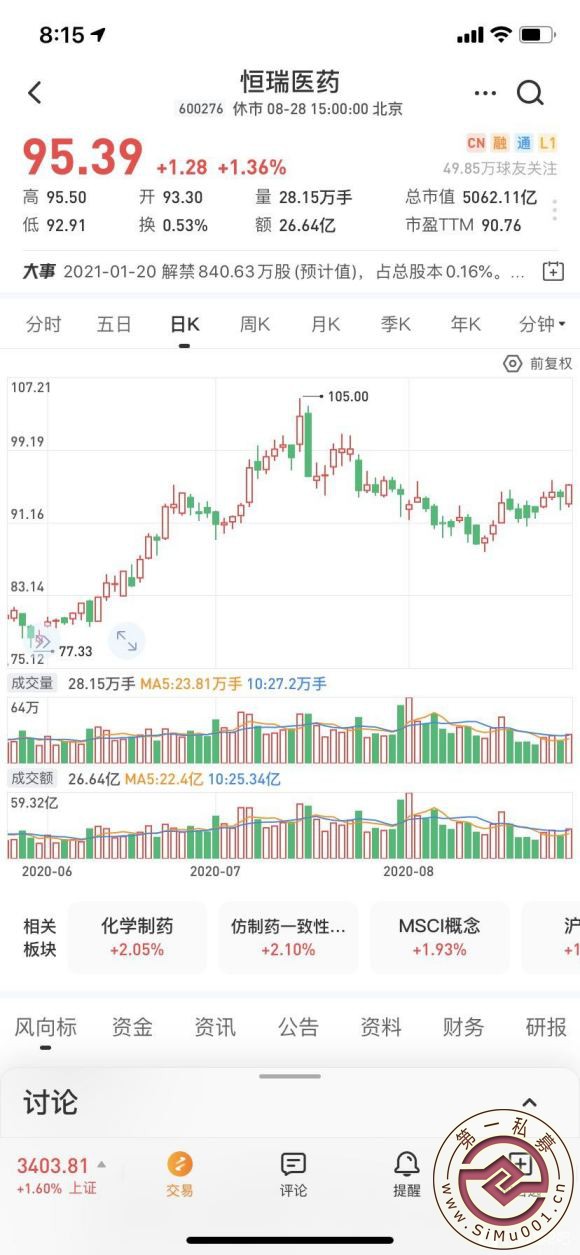Switch to 五日 five-day chart tab
The height and width of the screenshot is (1255, 580).
(x=114, y=324)
